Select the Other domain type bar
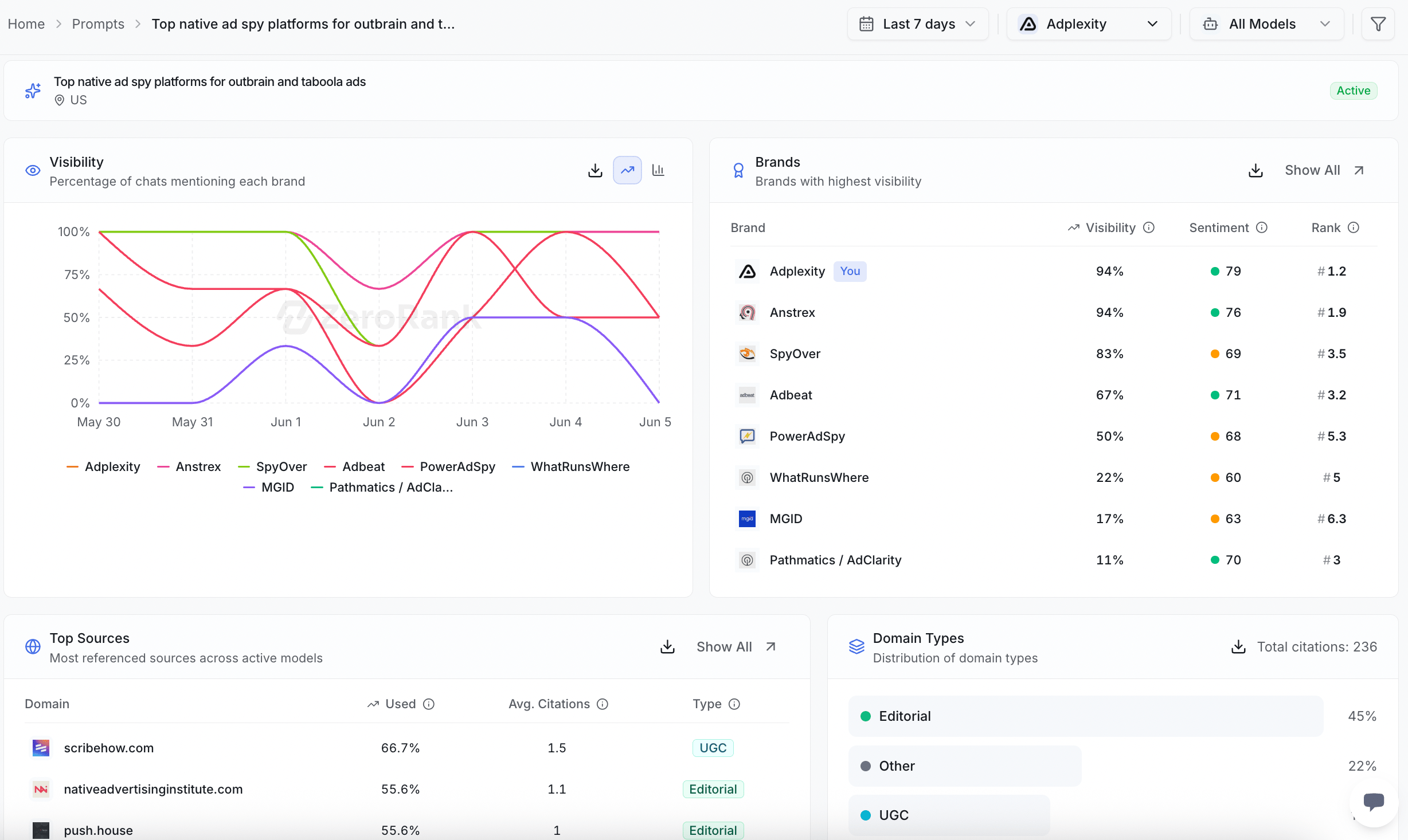 pos(965,766)
